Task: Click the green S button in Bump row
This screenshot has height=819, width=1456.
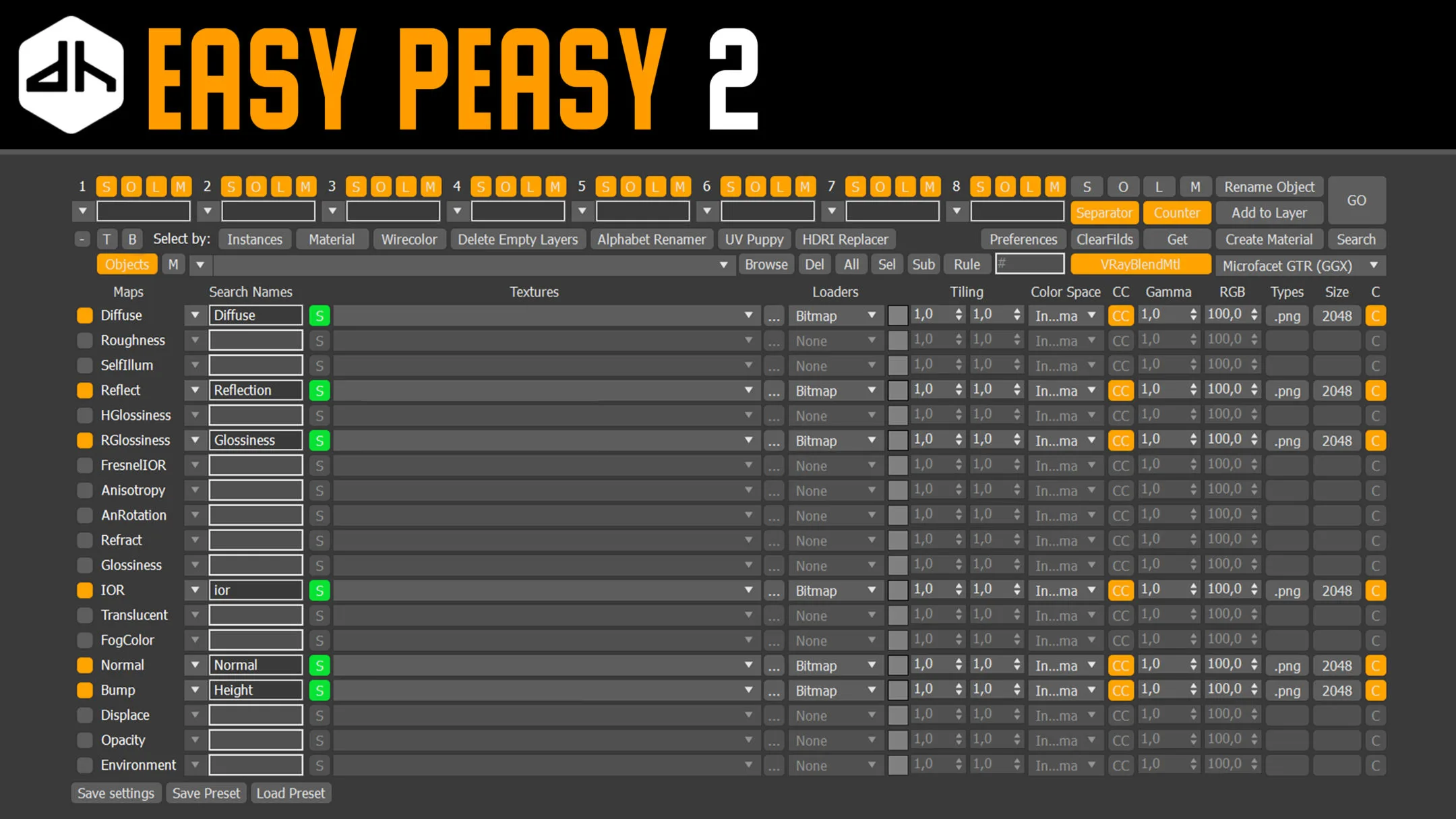Action: click(320, 690)
